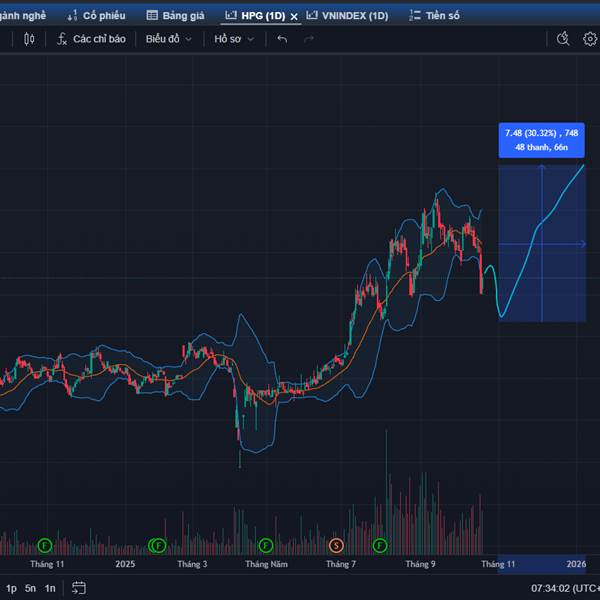This screenshot has width=600, height=600.
Task: Click the sort icon on Cổ phiếu tab
Action: pyautogui.click(x=72, y=15)
